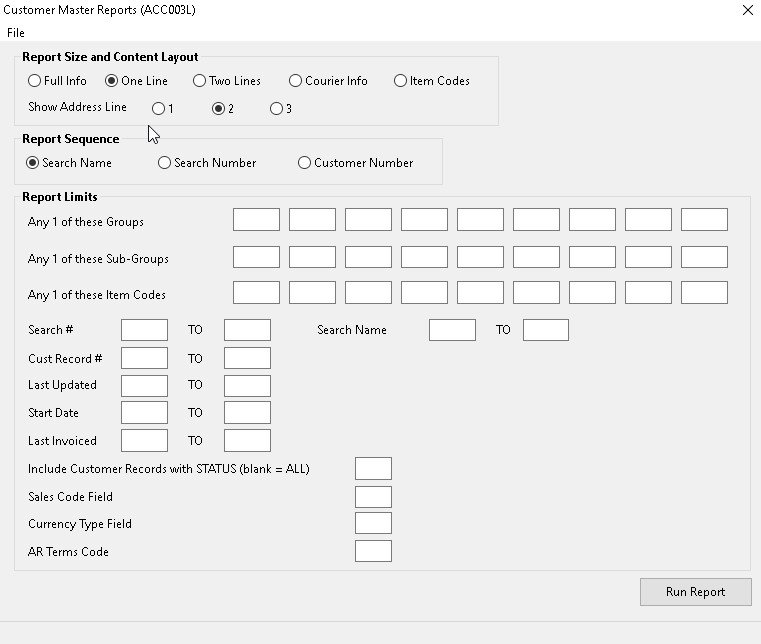Screen dimensions: 761x644
Task: Click the Sales Code Field input
Action: (x=373, y=497)
